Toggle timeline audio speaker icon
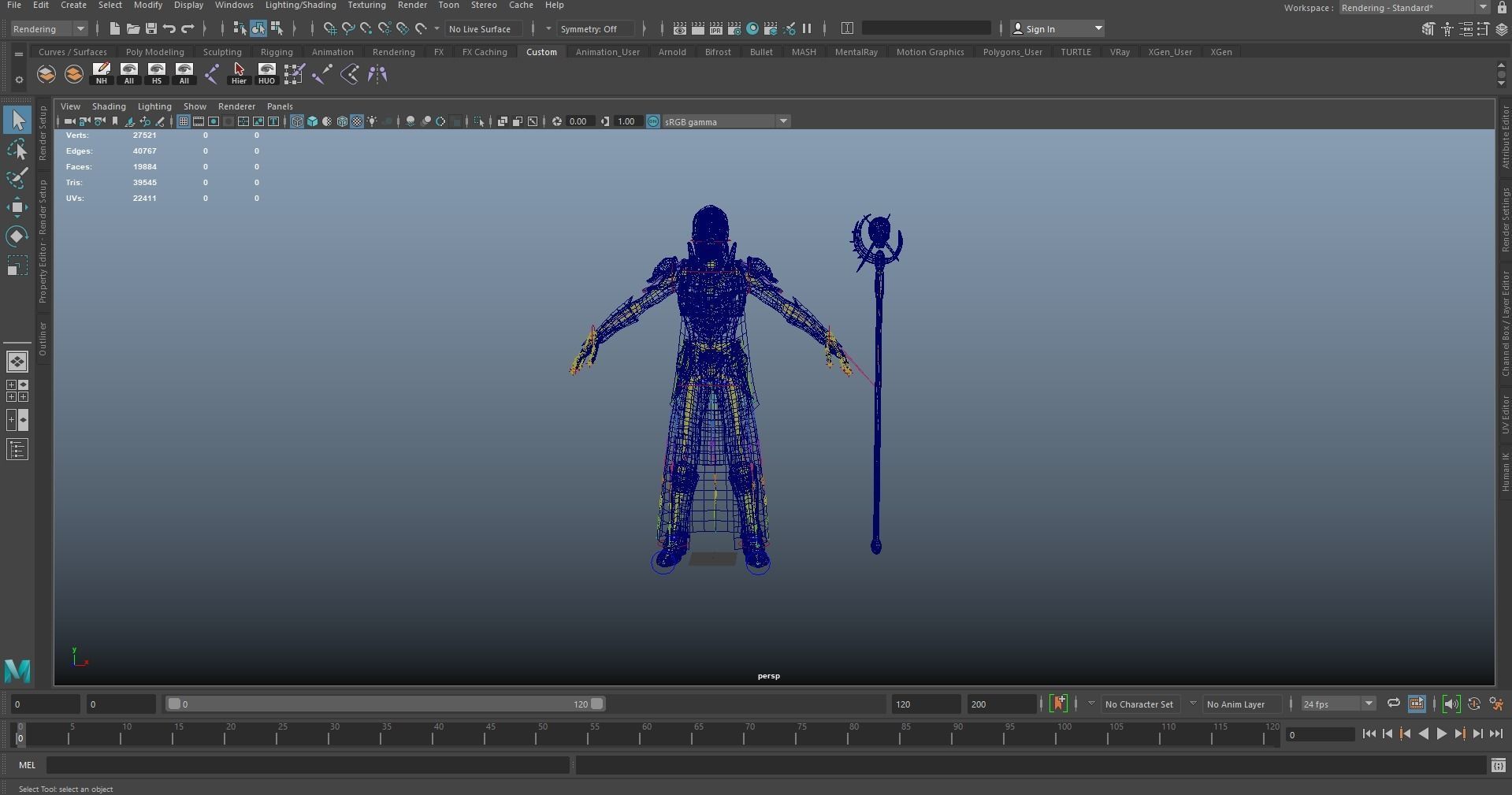The width and height of the screenshot is (1512, 795). pyautogui.click(x=1451, y=704)
